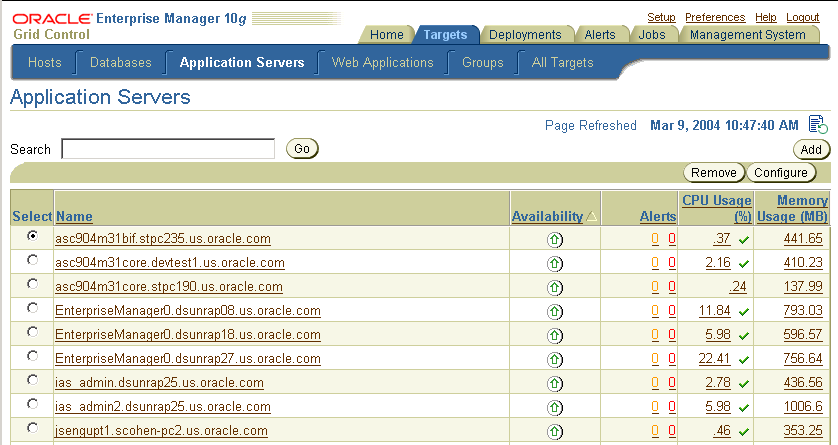Open the Groups subtab
The image size is (838, 445).
point(483,63)
